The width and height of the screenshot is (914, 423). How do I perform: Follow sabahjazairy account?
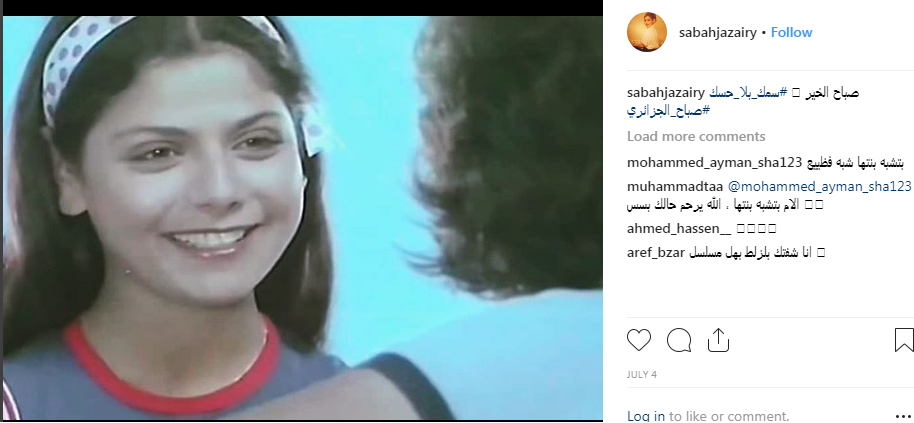(x=792, y=33)
